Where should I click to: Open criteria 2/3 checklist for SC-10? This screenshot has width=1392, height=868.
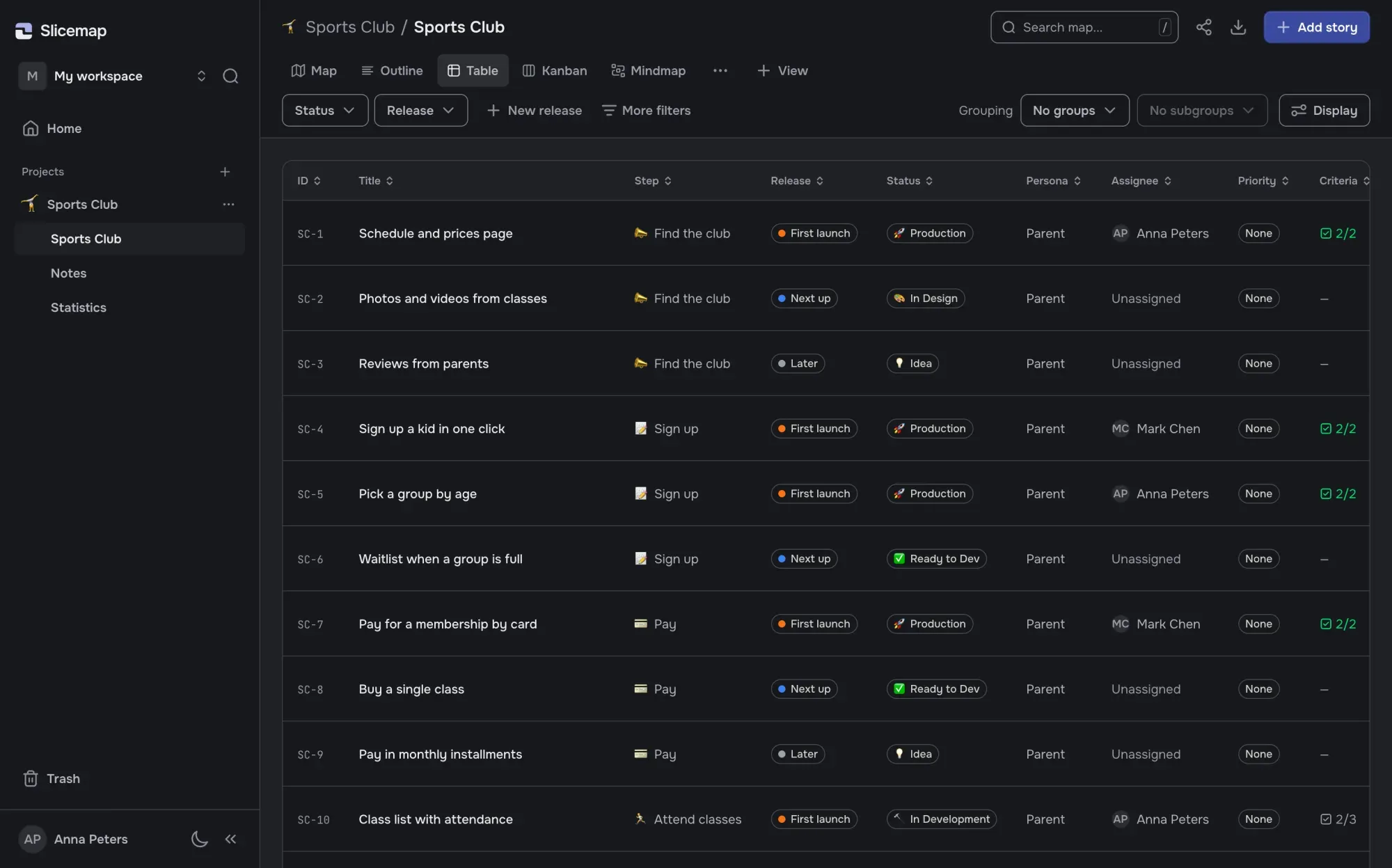point(1338,819)
